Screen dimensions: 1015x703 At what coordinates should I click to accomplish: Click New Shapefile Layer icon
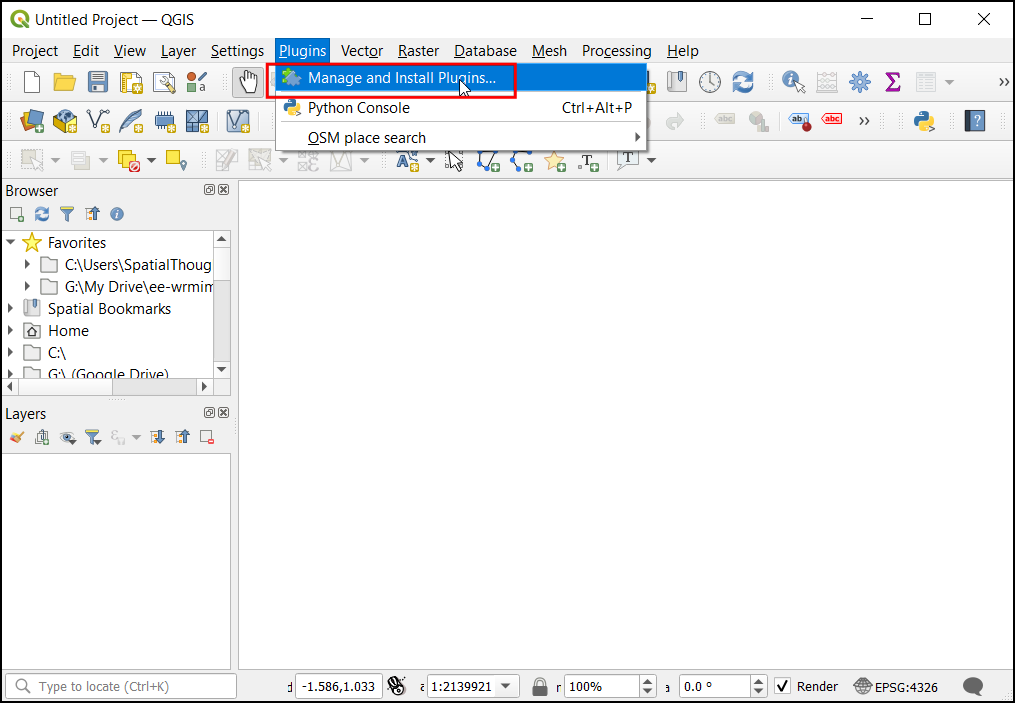(98, 121)
